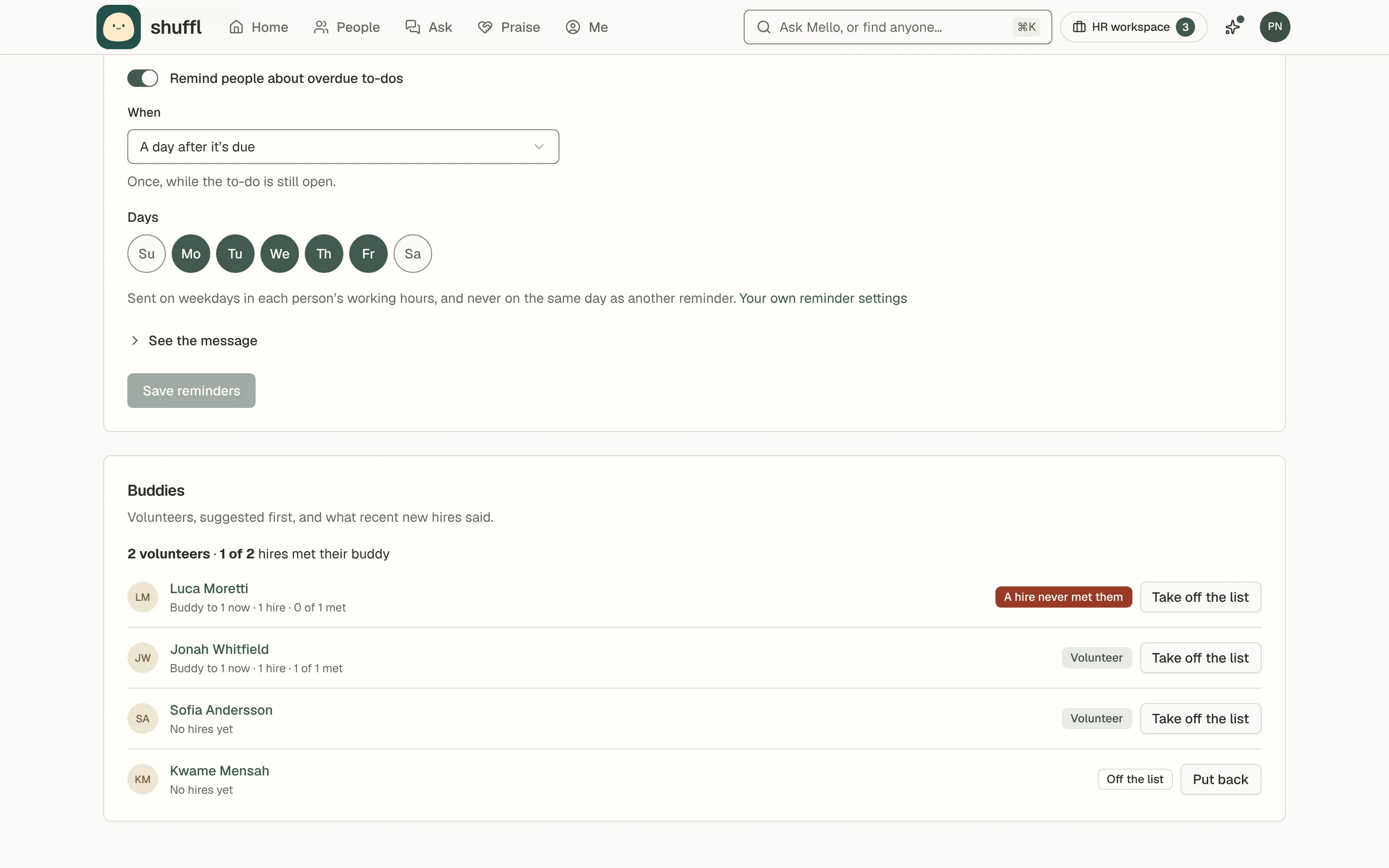Click Jonah Whitfield's JW avatar
Viewport: 1389px width, 868px height.
click(142, 658)
